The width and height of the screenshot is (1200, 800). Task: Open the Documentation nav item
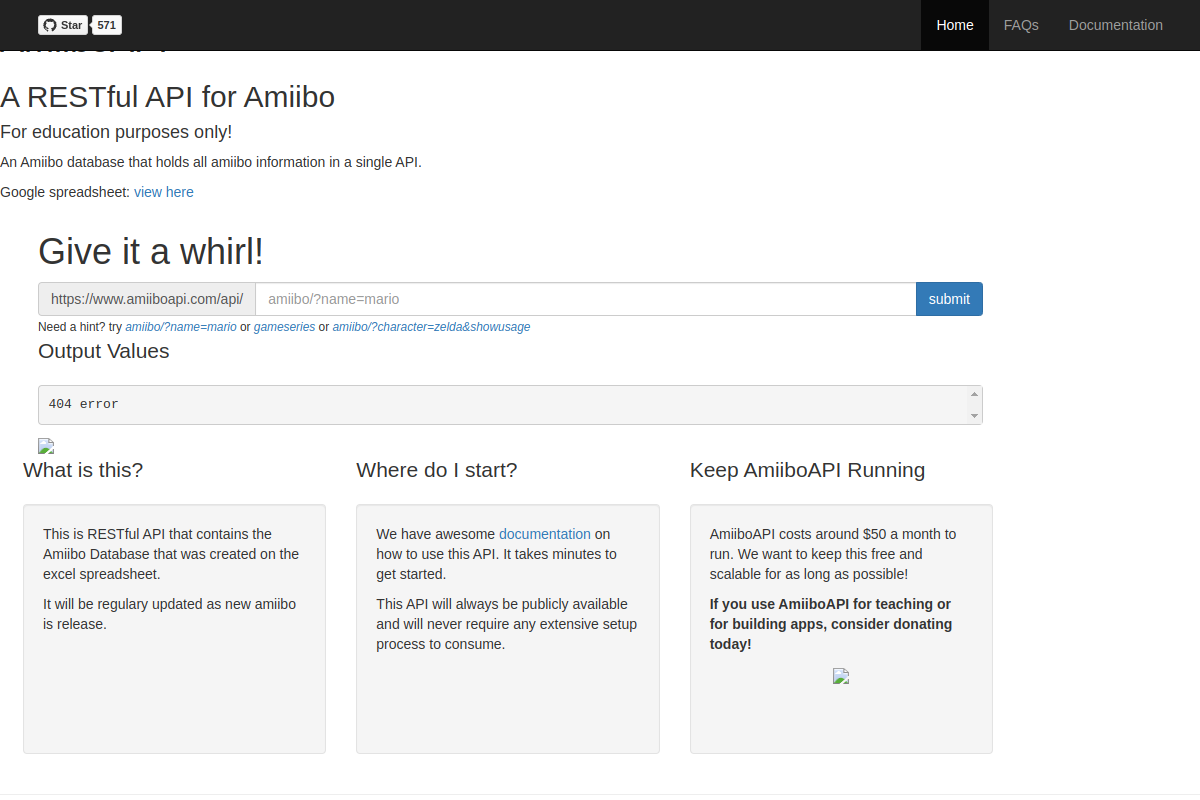coord(1116,25)
